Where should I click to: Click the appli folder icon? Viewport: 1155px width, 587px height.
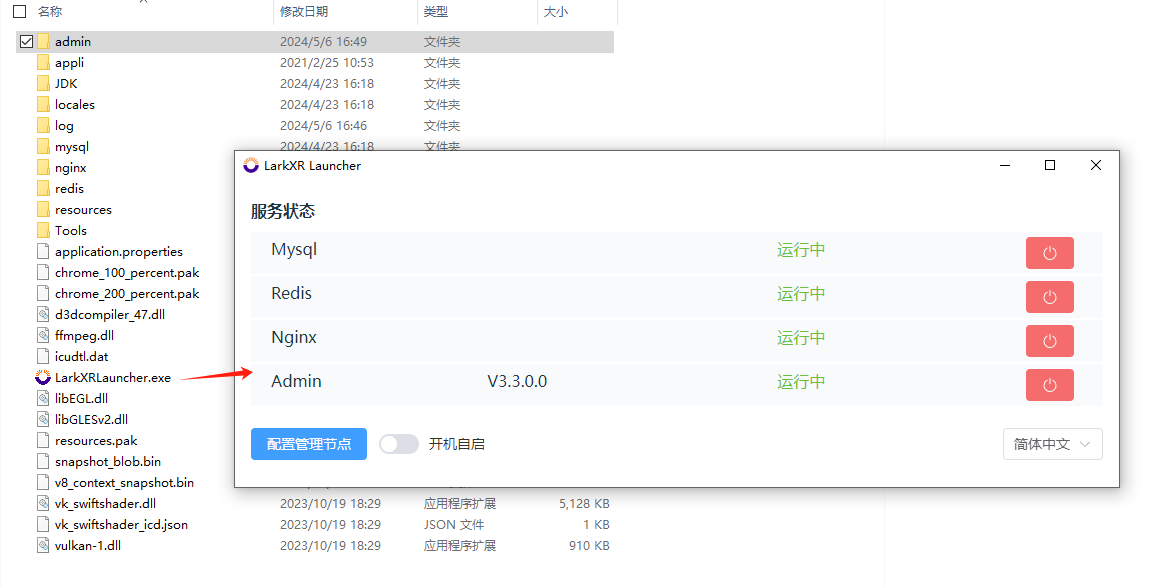pos(43,63)
